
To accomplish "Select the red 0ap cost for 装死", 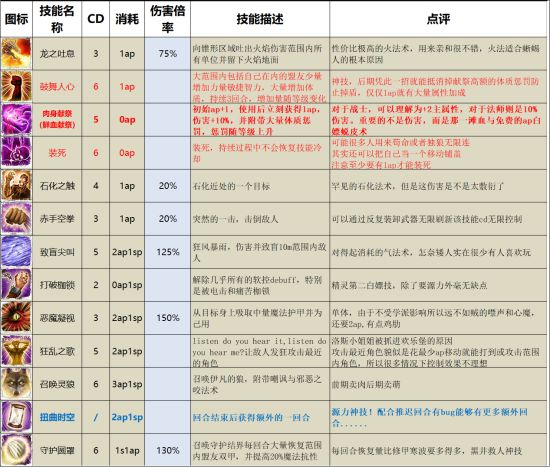I will tap(127, 153).
